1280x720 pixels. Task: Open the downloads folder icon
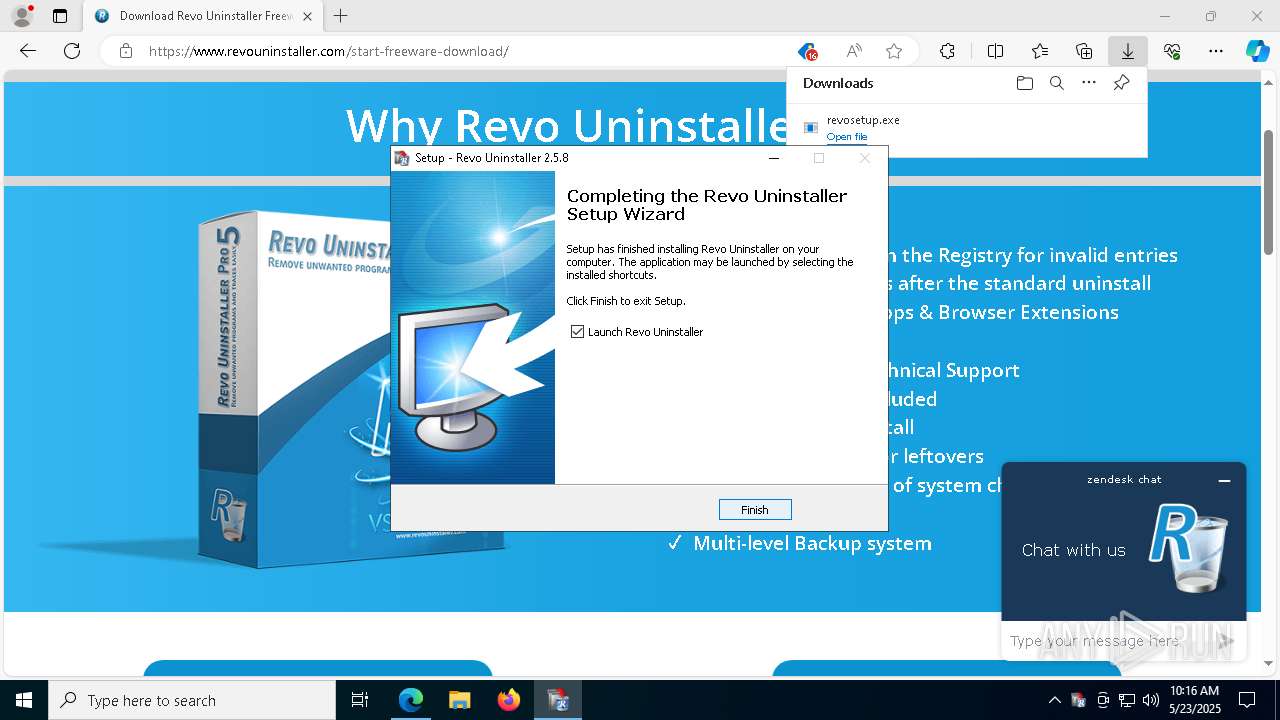coord(1024,83)
